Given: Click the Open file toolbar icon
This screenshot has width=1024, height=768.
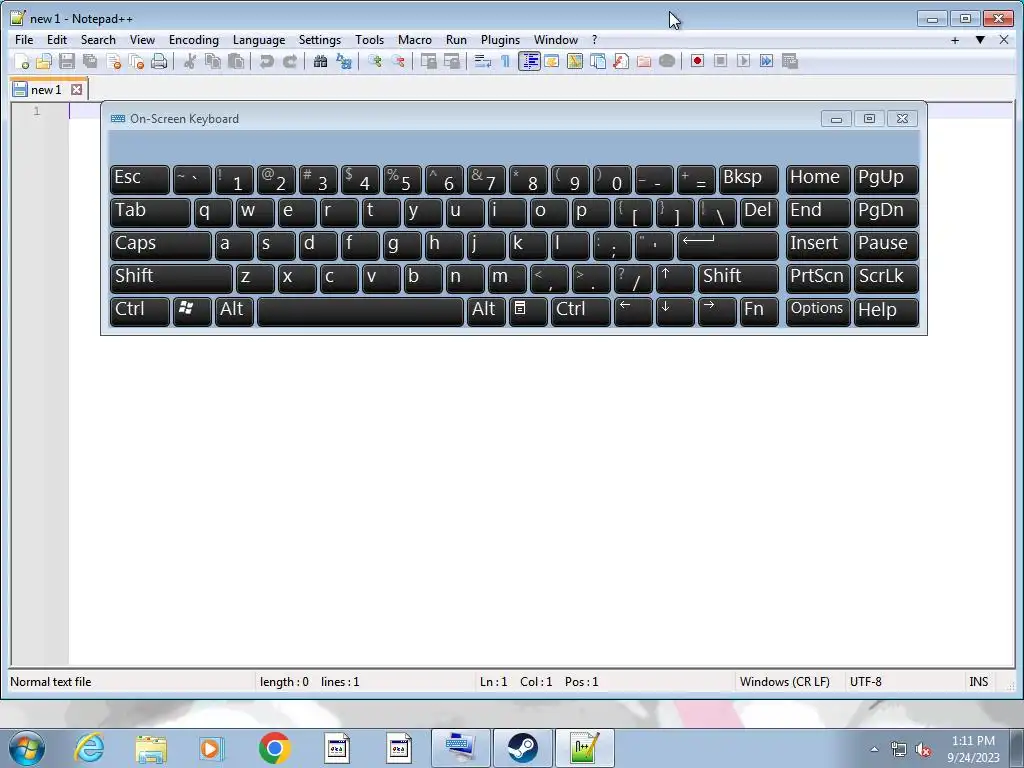Looking at the screenshot, I should click(44, 61).
